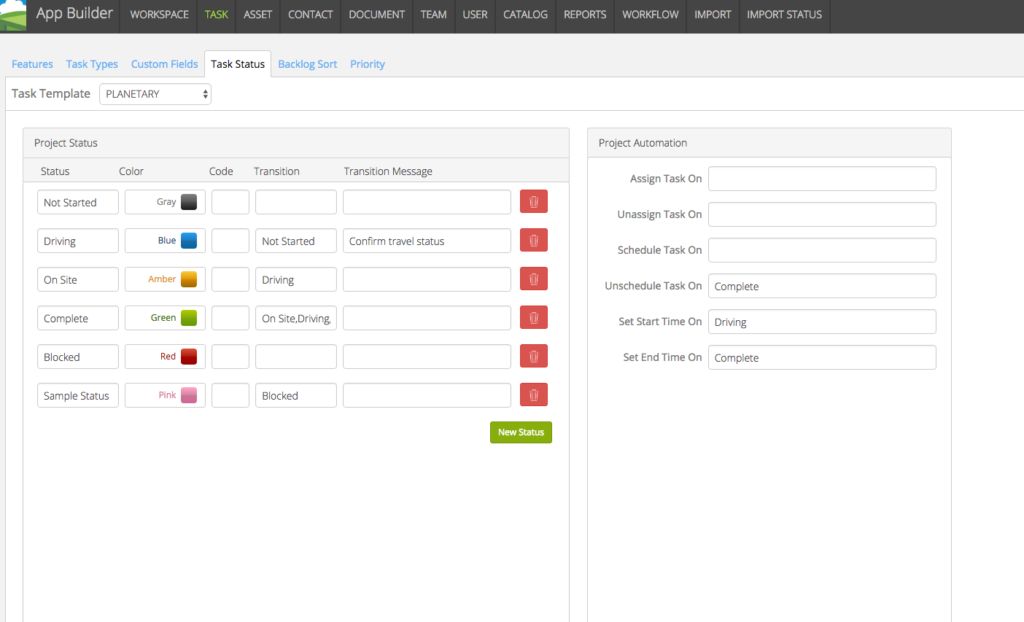1024x622 pixels.
Task: Edit the Driving status name field
Action: pyautogui.click(x=78, y=240)
